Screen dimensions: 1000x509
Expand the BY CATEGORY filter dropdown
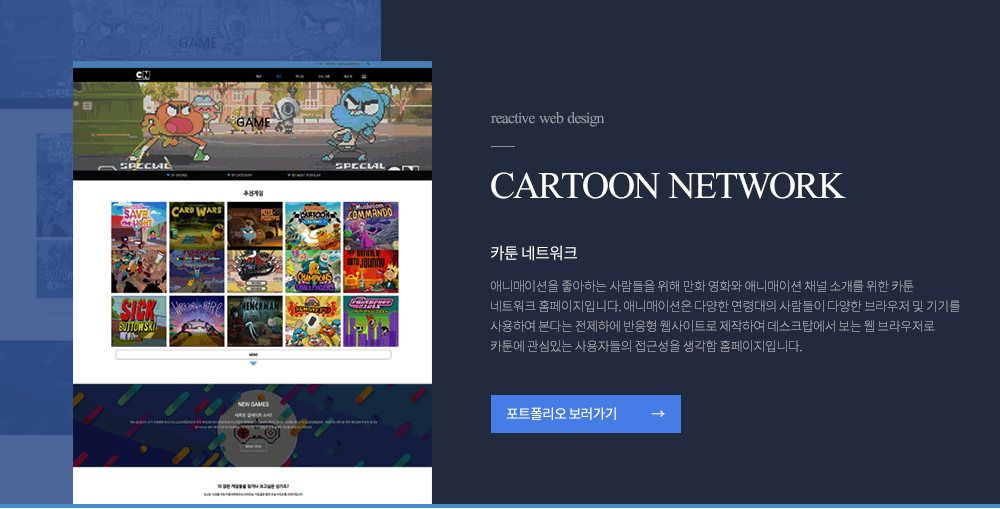(240, 175)
